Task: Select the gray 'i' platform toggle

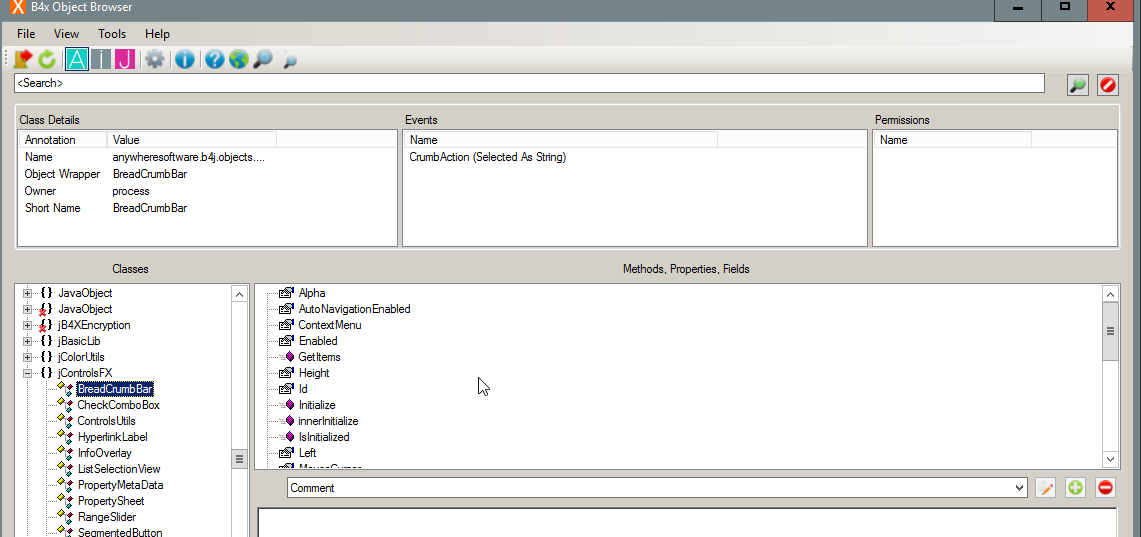Action: [x=100, y=59]
